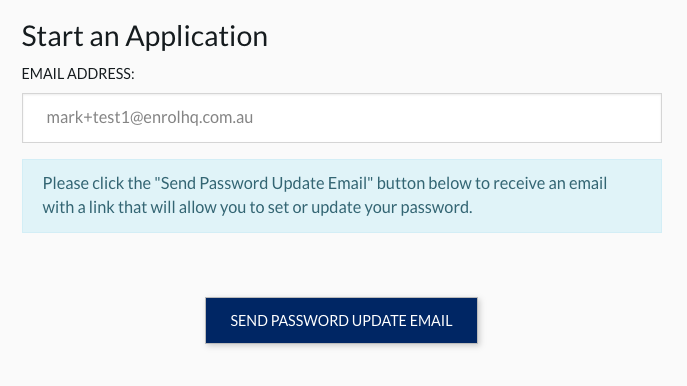687x386 pixels.
Task: Click the word "Start" in the page title
Action: pyautogui.click(x=52, y=36)
